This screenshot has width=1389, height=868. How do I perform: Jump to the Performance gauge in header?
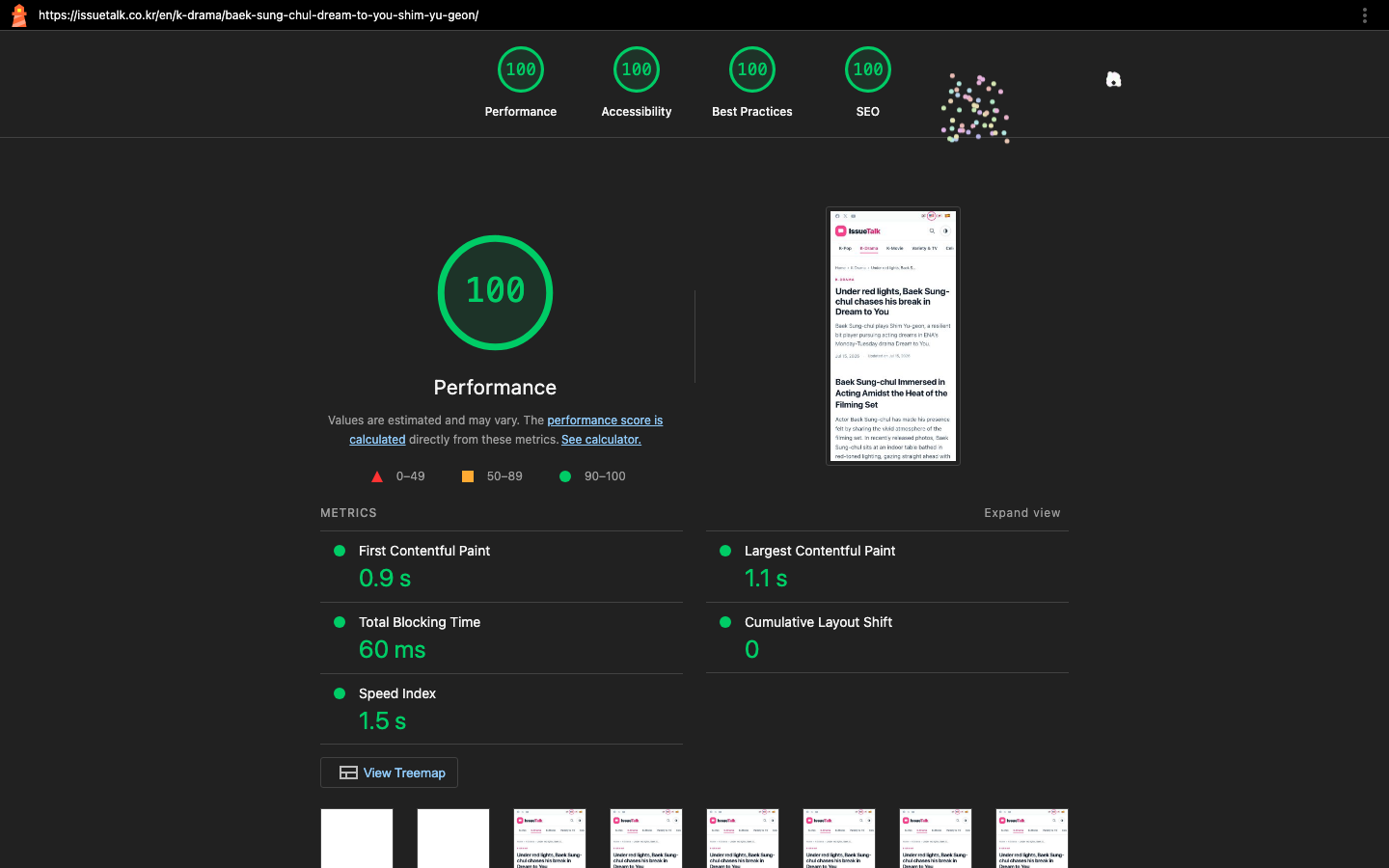click(521, 83)
